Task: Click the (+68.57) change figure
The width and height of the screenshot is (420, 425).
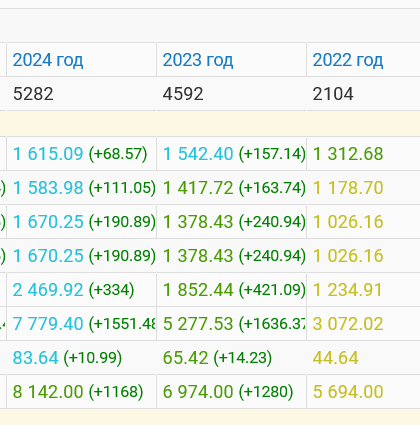Action: 118,154
